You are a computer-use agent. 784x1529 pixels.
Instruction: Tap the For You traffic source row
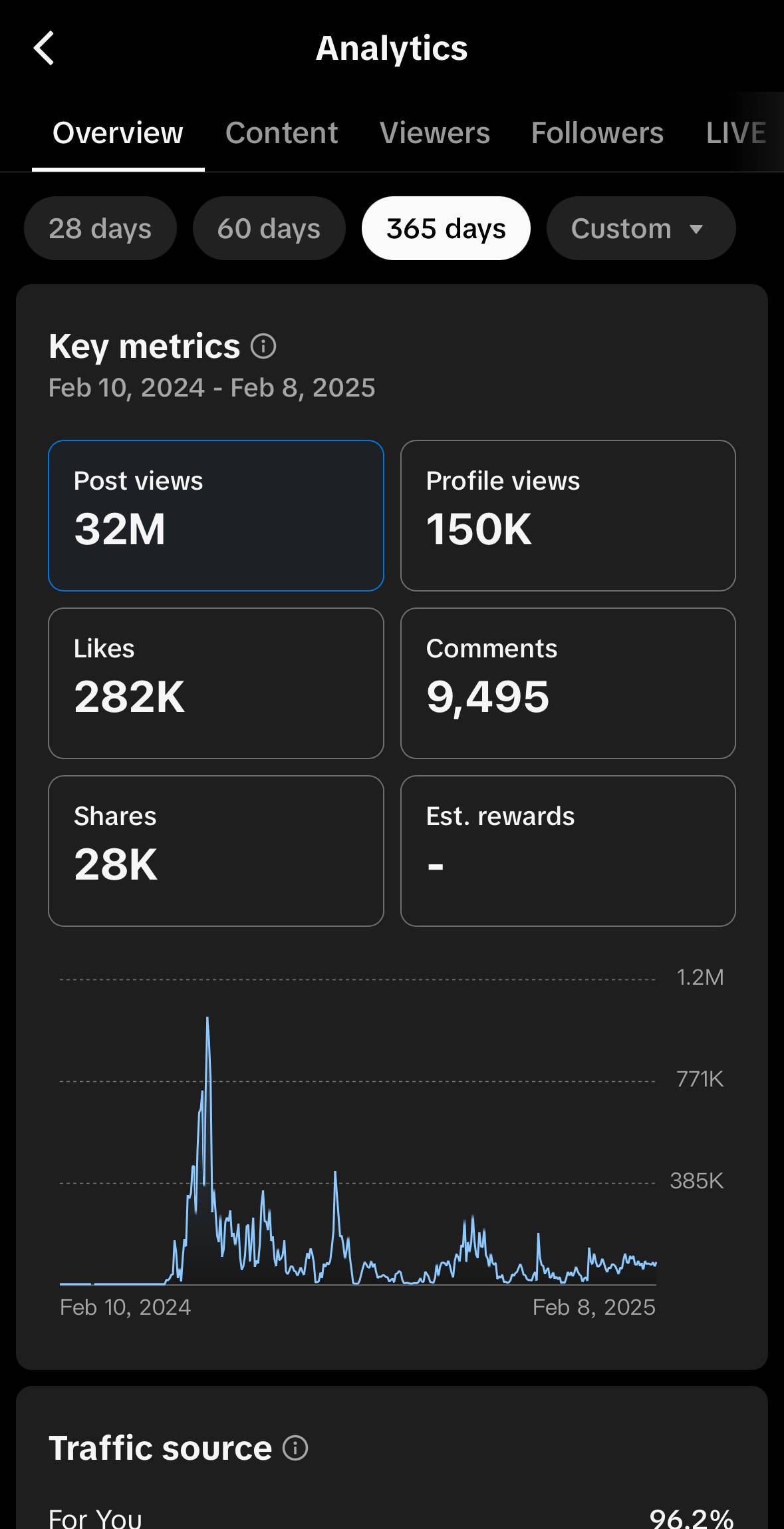click(392, 1517)
